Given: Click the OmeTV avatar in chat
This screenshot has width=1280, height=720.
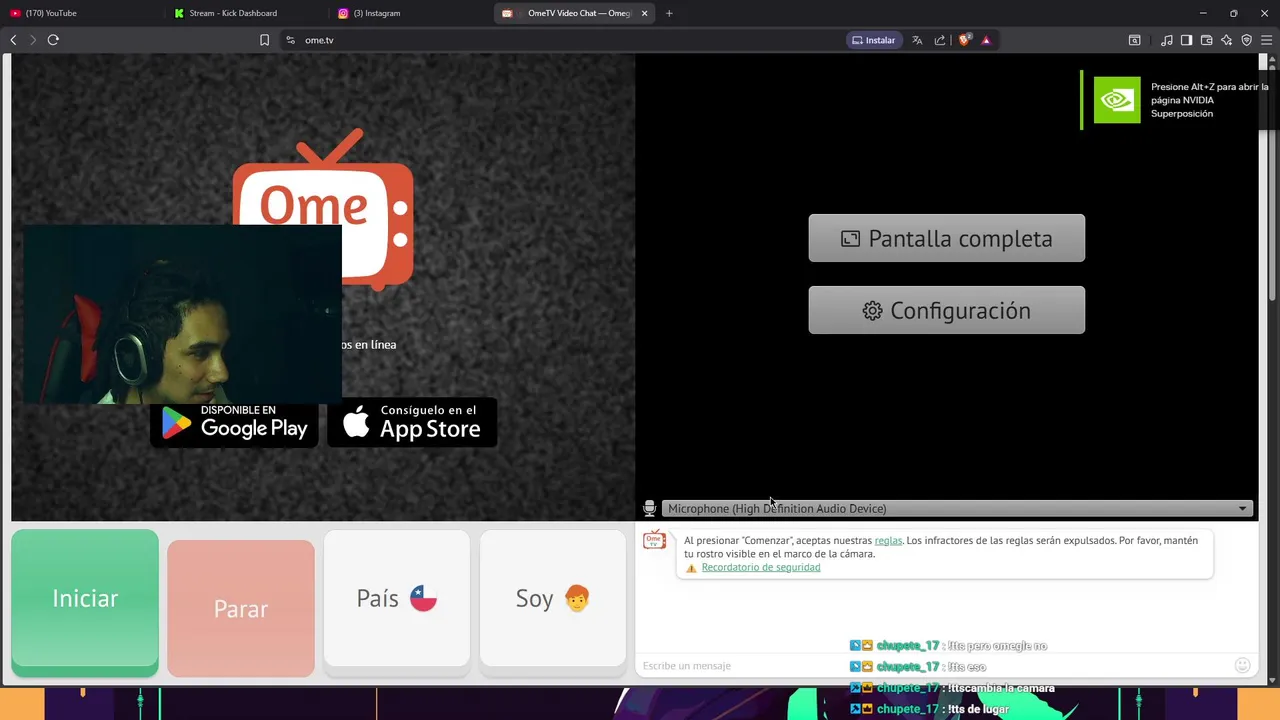Looking at the screenshot, I should [654, 541].
